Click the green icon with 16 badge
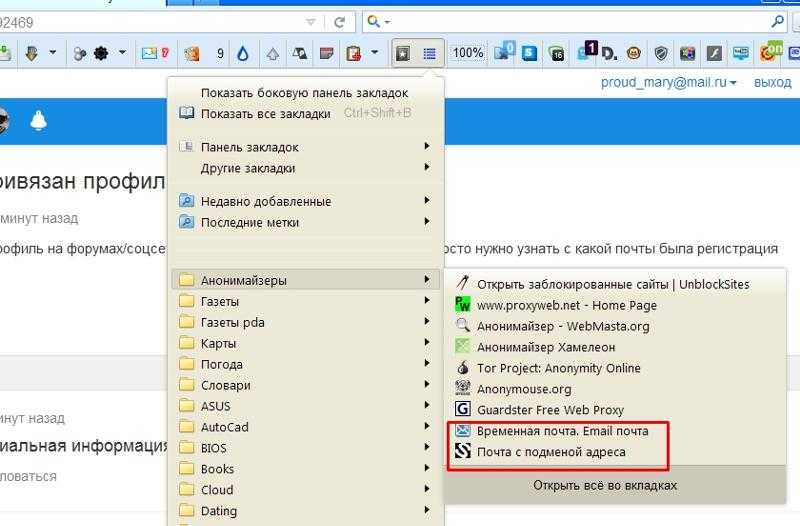This screenshot has height=526, width=800. coord(556,54)
